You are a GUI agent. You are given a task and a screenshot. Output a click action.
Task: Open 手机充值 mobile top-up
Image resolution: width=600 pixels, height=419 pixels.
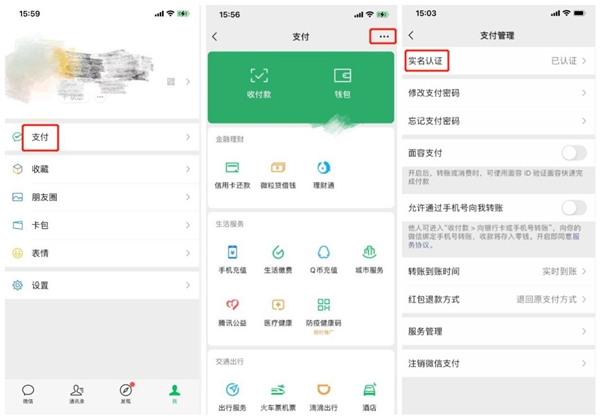click(x=232, y=257)
